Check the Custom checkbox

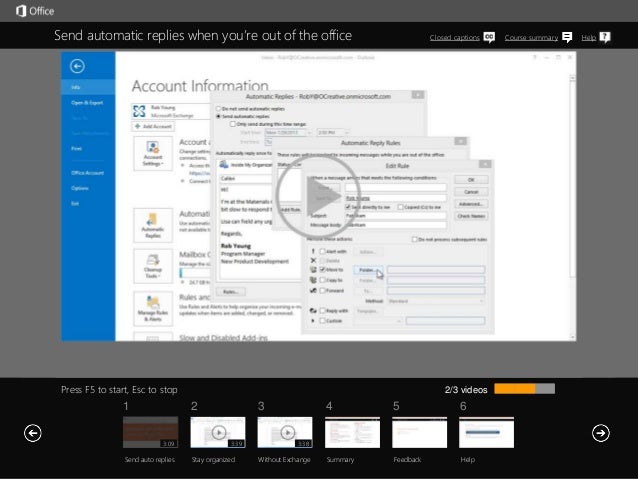coord(322,321)
